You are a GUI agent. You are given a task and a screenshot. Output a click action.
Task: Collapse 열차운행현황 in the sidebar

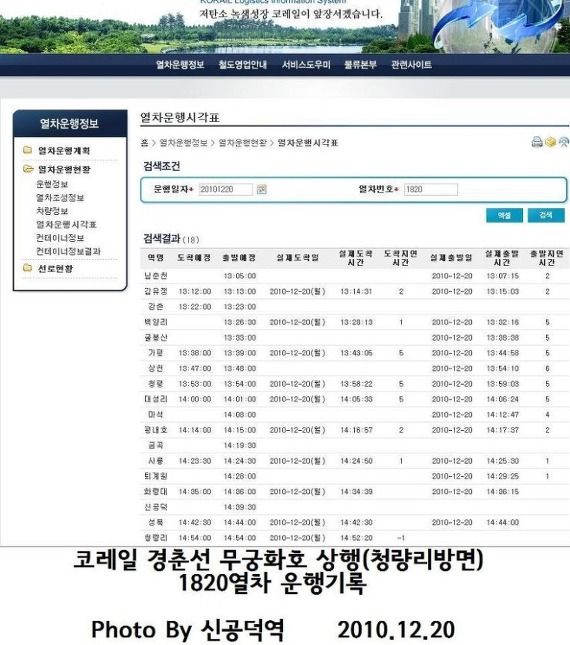[64, 169]
